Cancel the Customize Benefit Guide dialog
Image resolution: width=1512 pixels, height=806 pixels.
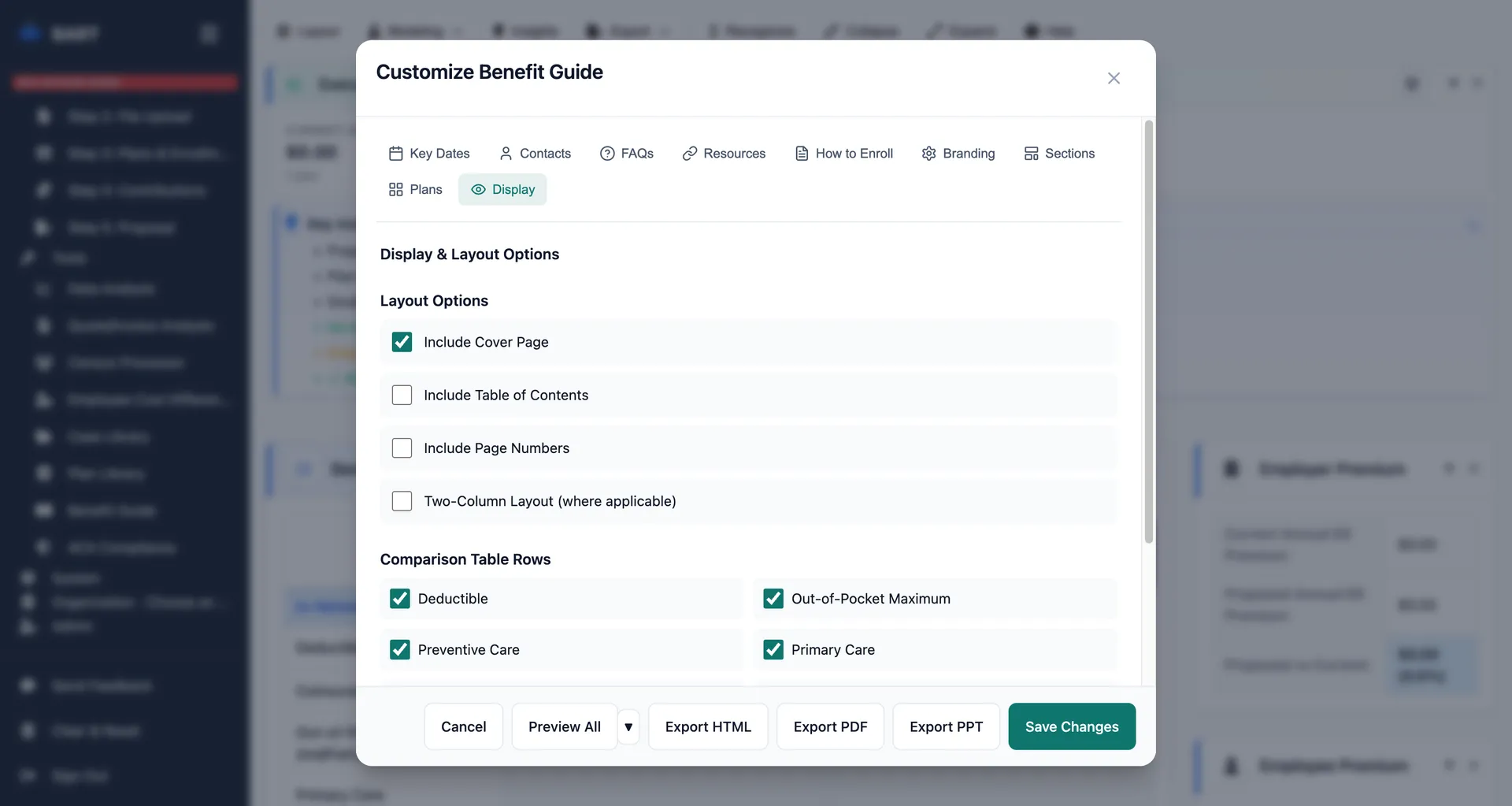[x=463, y=726]
